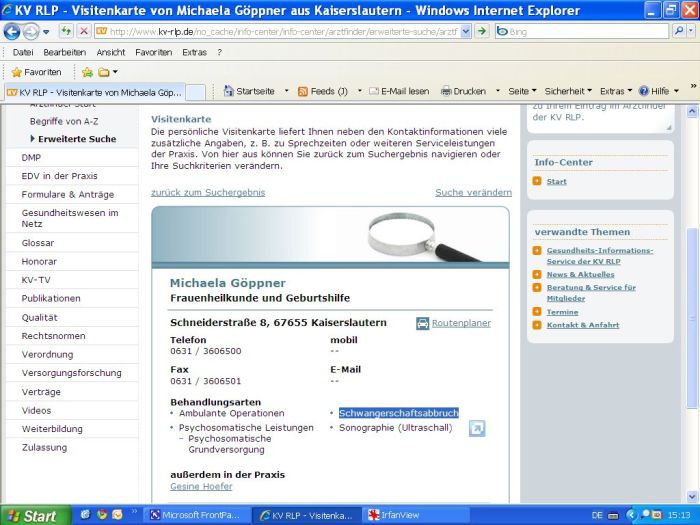This screenshot has width=700, height=525.
Task: Click the search magnifier button
Action: pyautogui.click(x=679, y=31)
